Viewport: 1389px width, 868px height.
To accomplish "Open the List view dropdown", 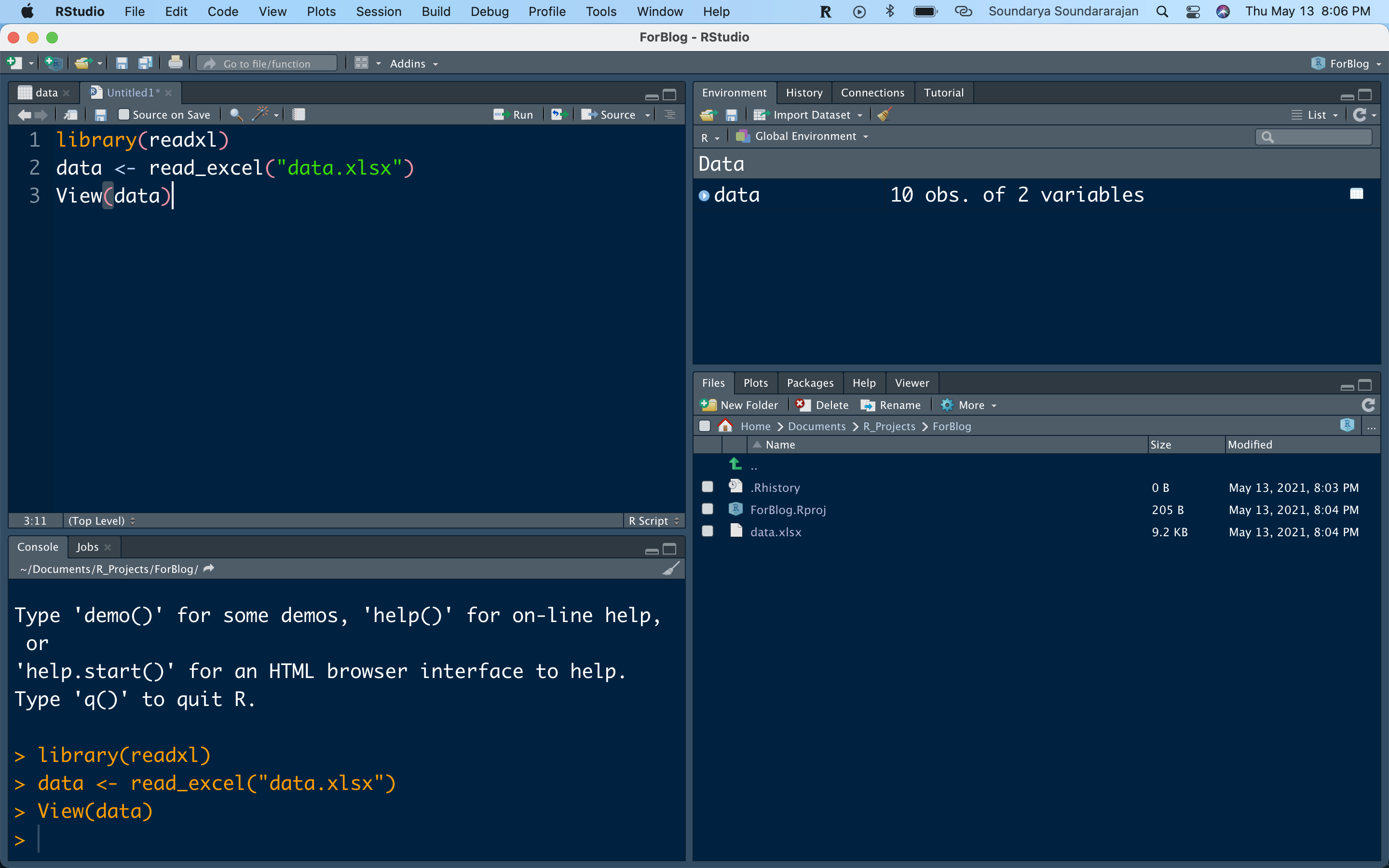I will pyautogui.click(x=1315, y=115).
